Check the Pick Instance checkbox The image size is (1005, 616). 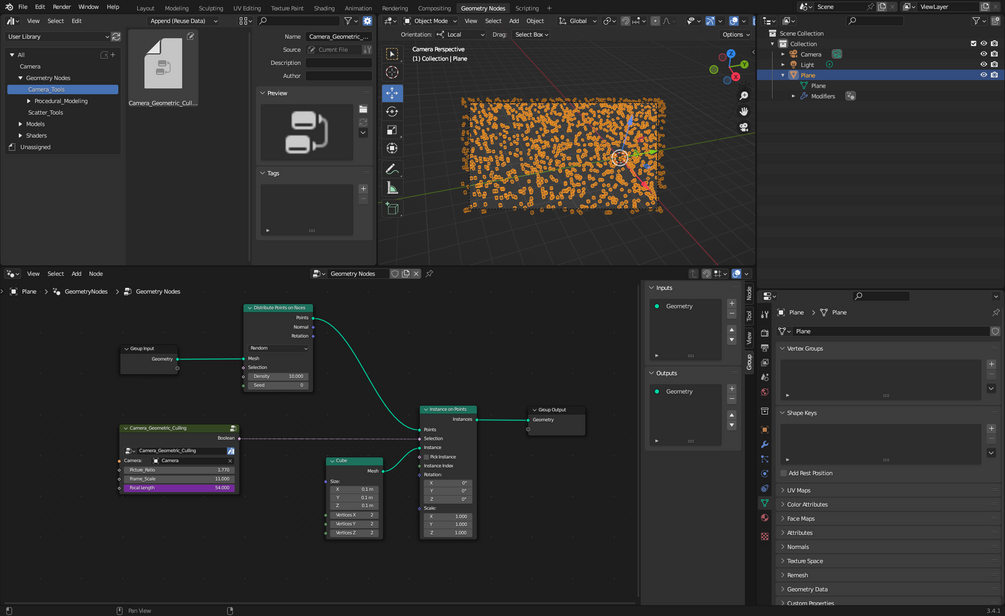coord(426,457)
